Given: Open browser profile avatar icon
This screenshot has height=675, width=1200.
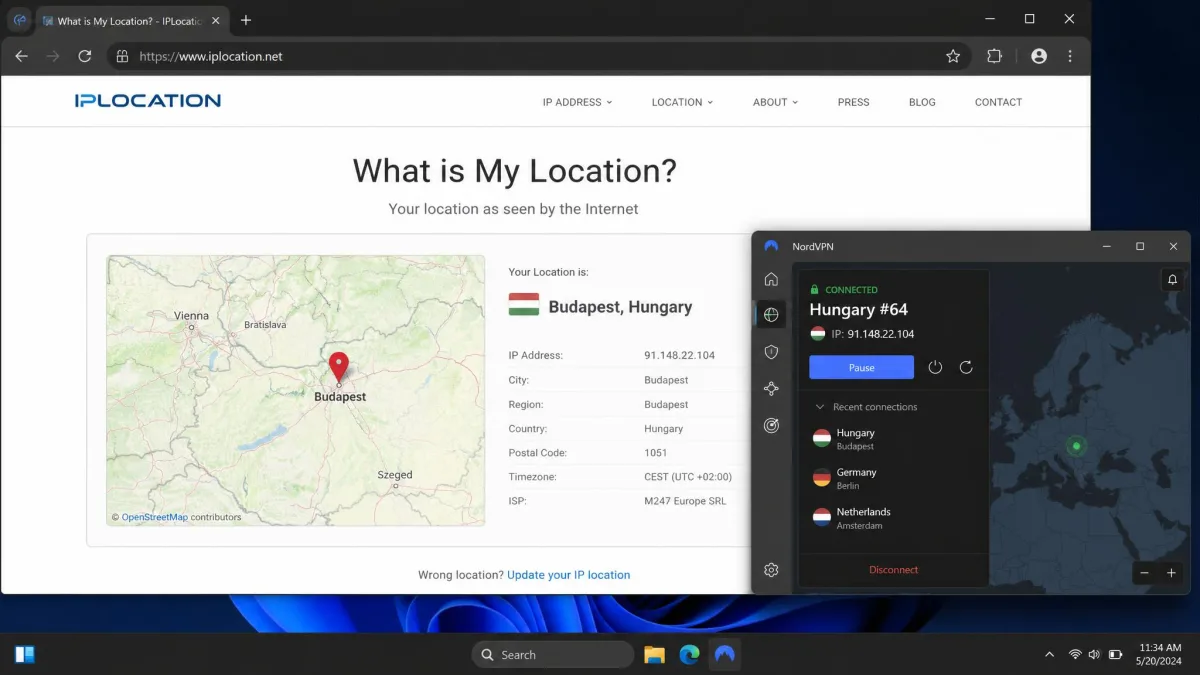Looking at the screenshot, I should pyautogui.click(x=1039, y=56).
